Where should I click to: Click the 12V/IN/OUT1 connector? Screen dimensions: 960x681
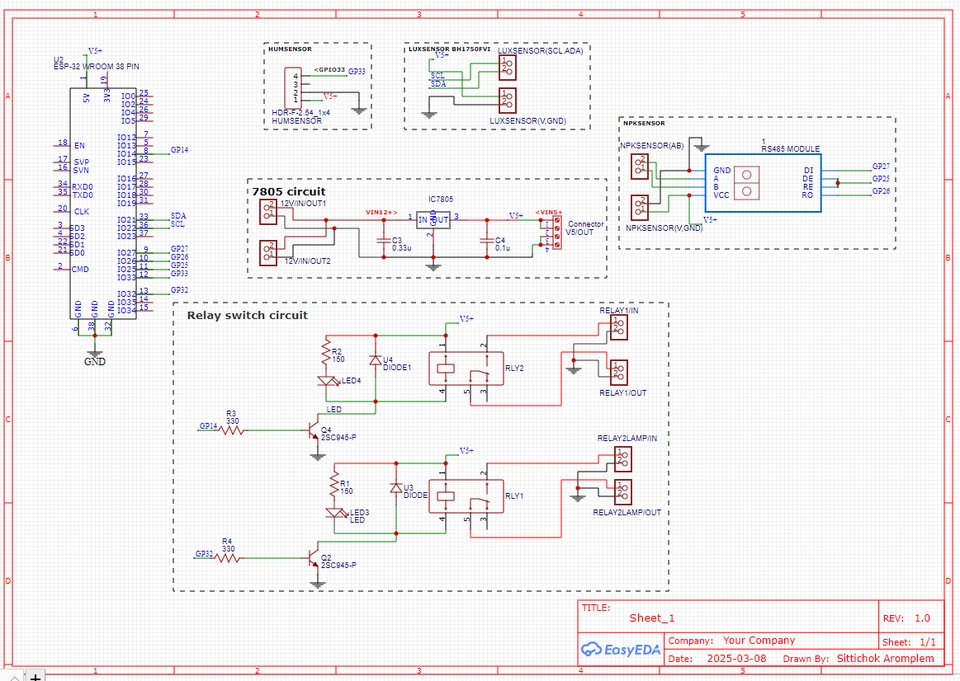point(267,211)
